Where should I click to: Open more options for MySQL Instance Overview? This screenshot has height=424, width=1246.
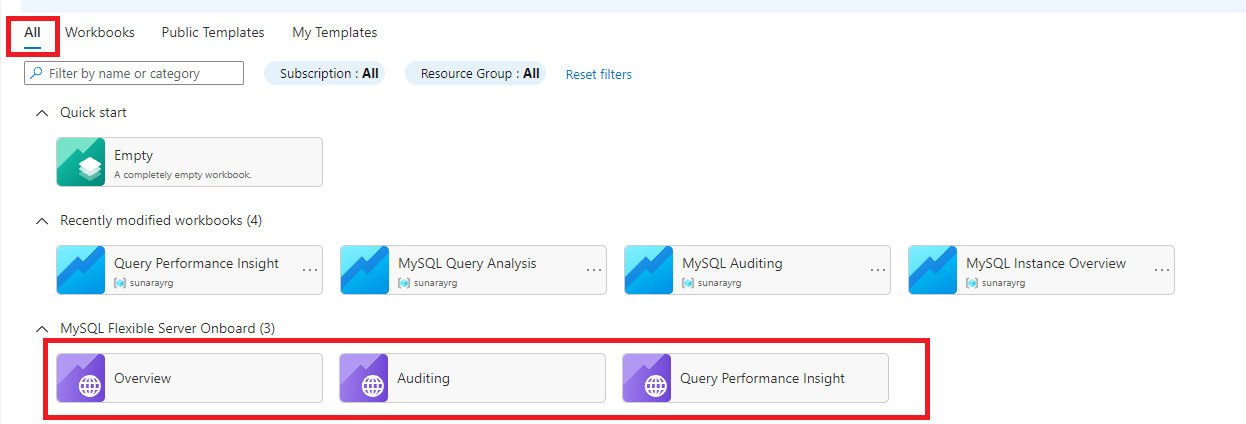point(1162,270)
